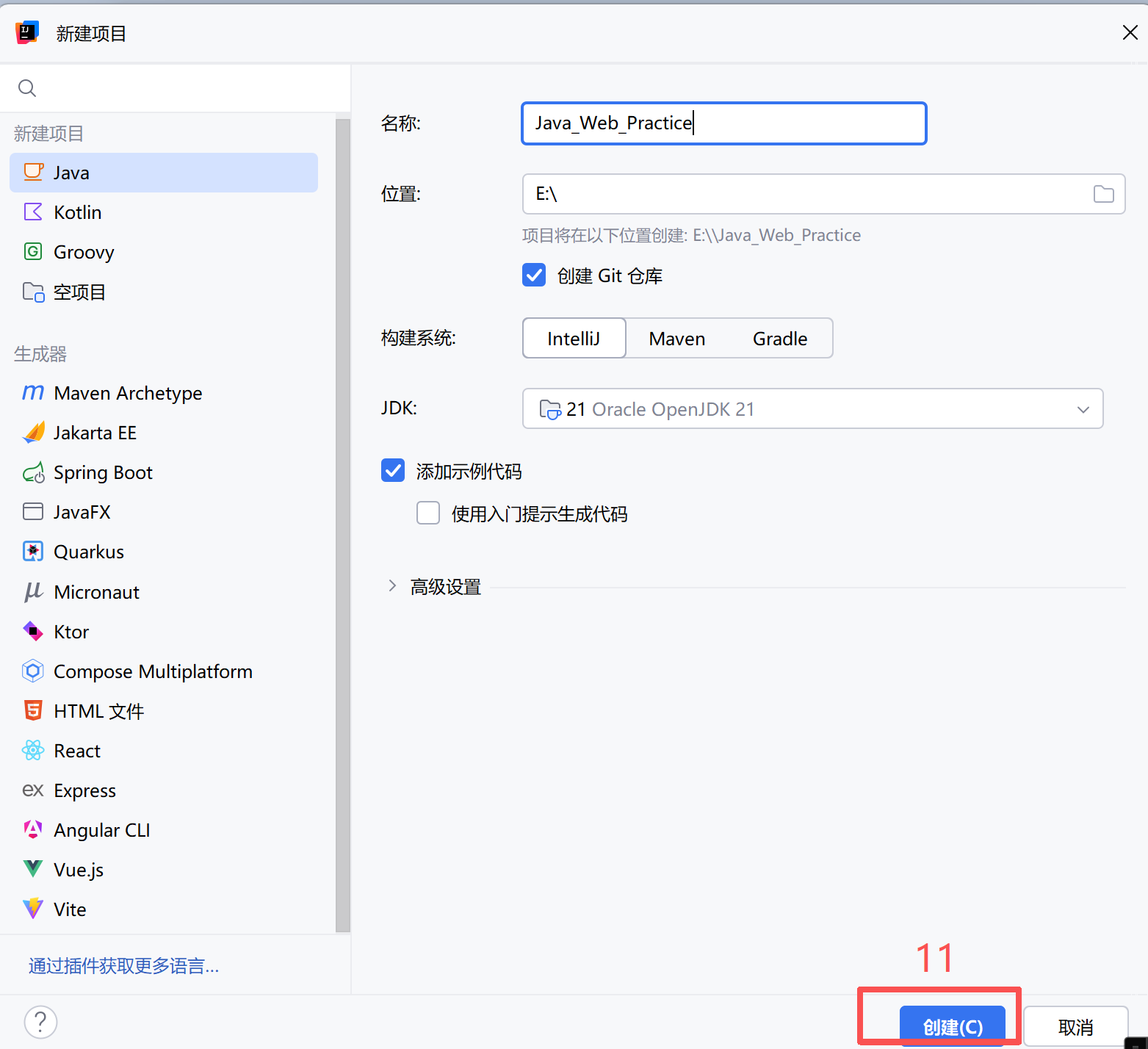Click the project name input field
The image size is (1148, 1049).
click(x=724, y=123)
